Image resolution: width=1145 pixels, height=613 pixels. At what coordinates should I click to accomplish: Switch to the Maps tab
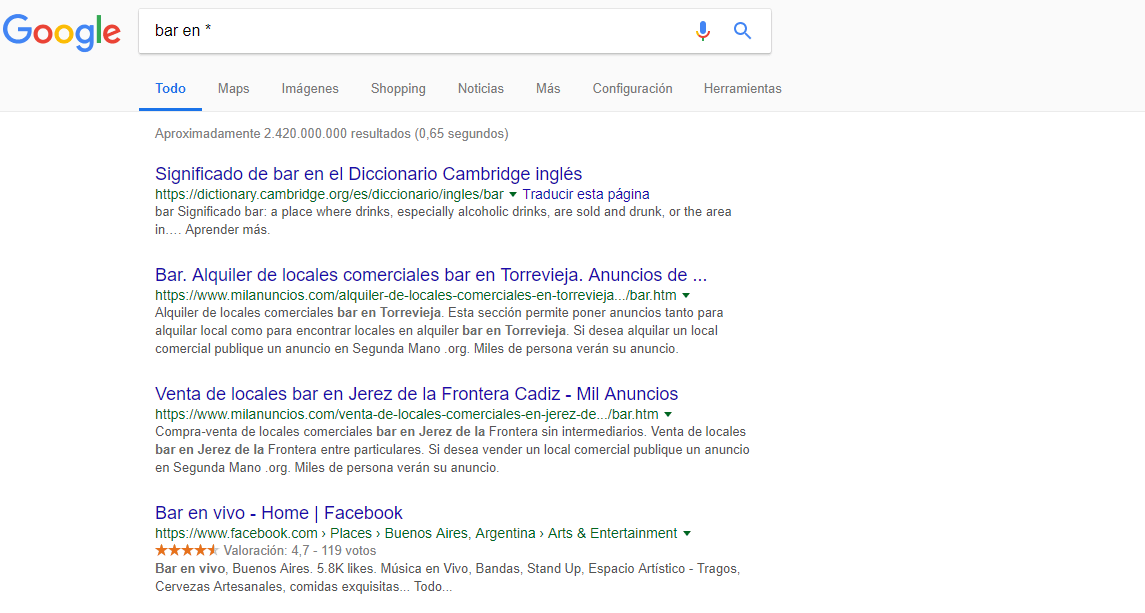click(233, 88)
